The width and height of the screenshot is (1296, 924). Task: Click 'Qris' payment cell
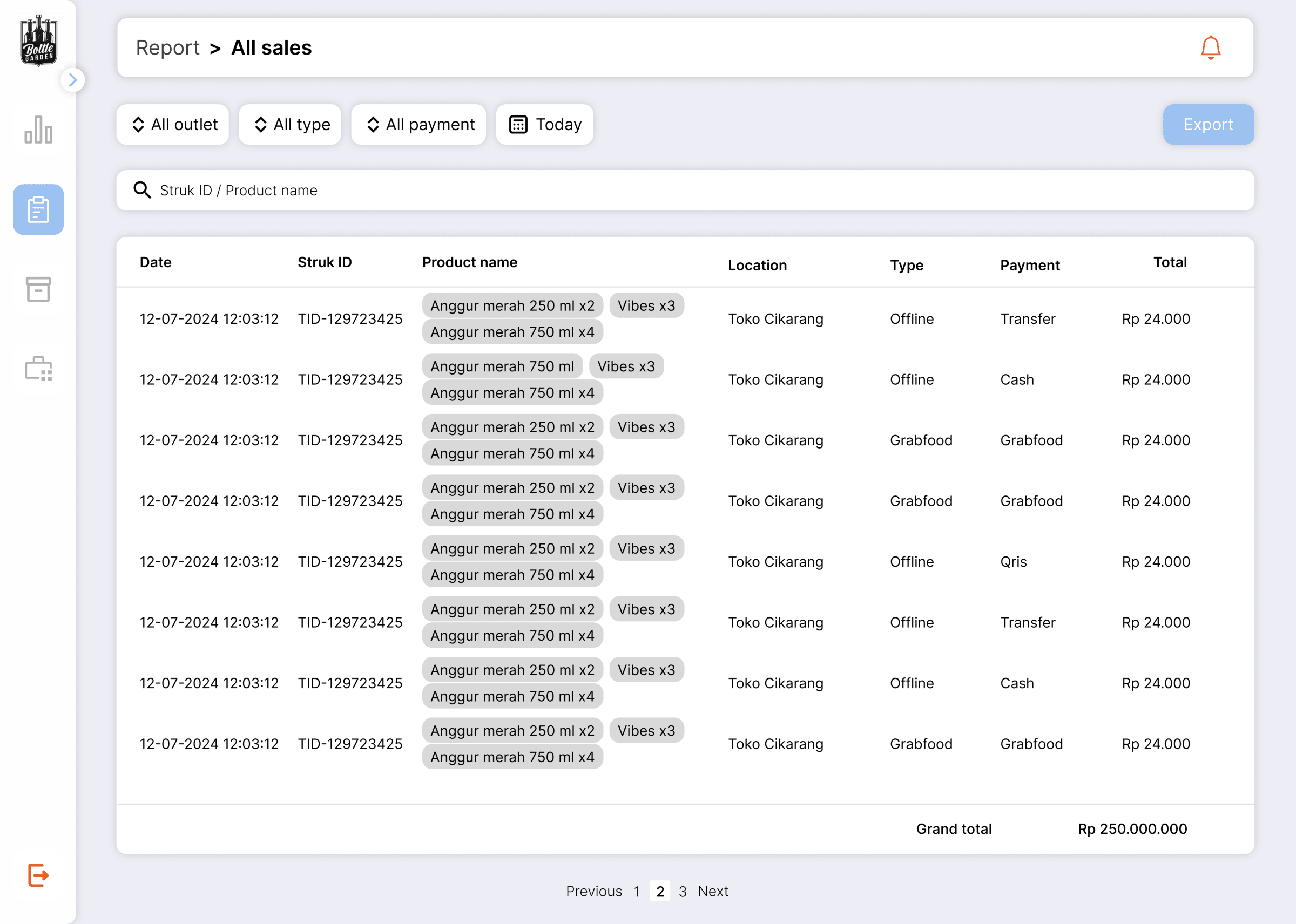(x=1014, y=562)
